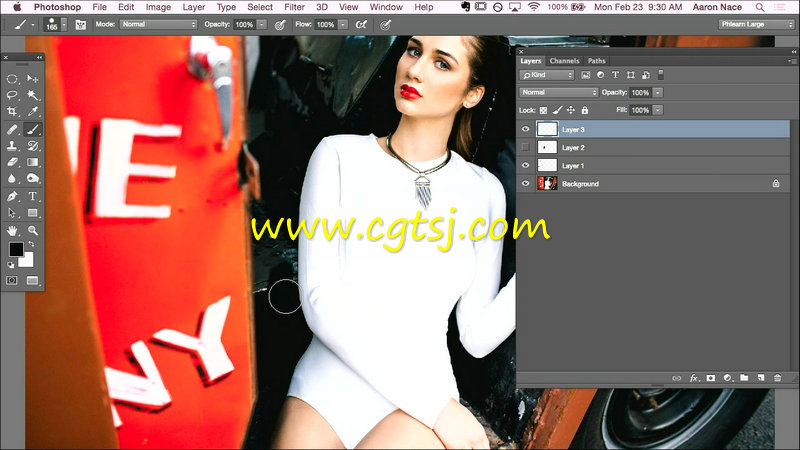
Task: Toggle Quick Mask mode
Action: point(12,281)
